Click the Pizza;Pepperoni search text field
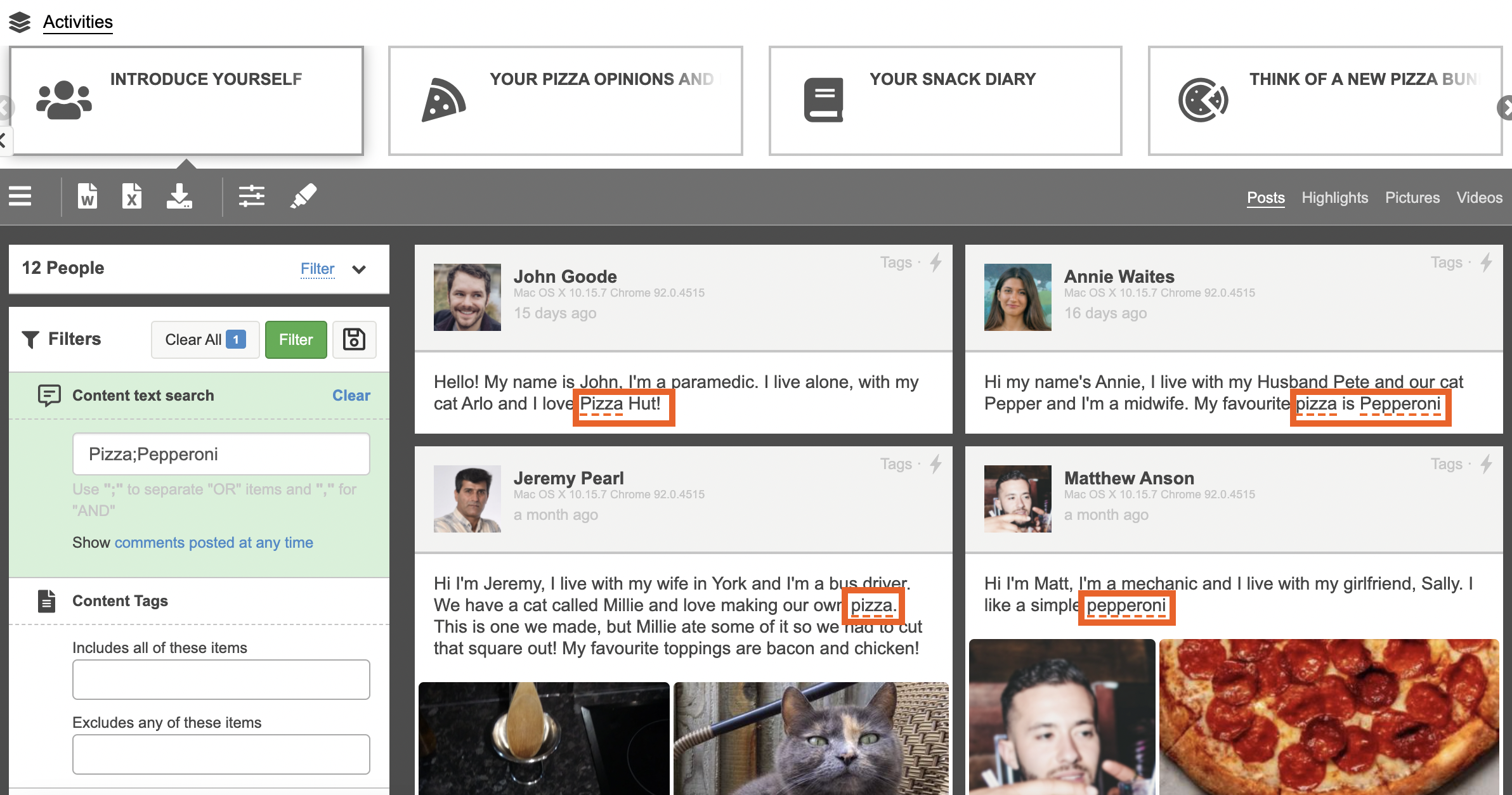Screen dimensions: 1512x795 pos(221,454)
